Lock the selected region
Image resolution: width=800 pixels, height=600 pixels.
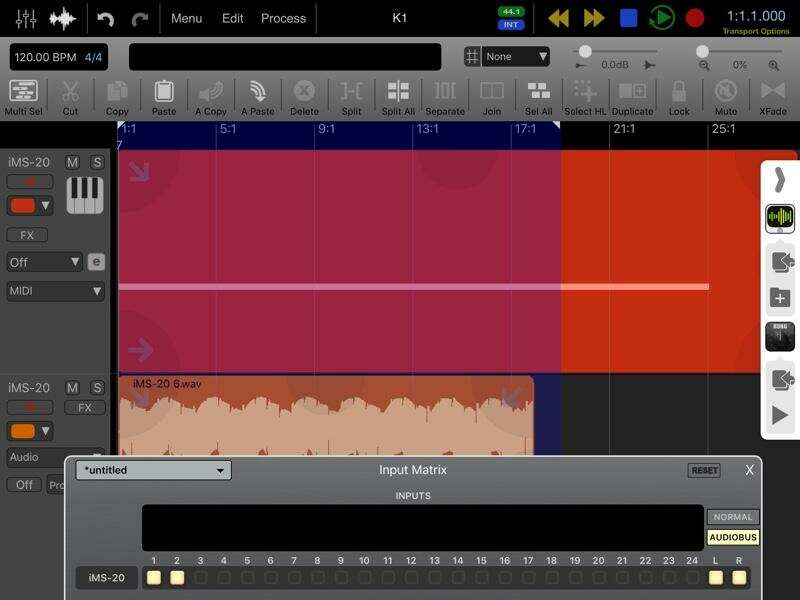pyautogui.click(x=679, y=97)
